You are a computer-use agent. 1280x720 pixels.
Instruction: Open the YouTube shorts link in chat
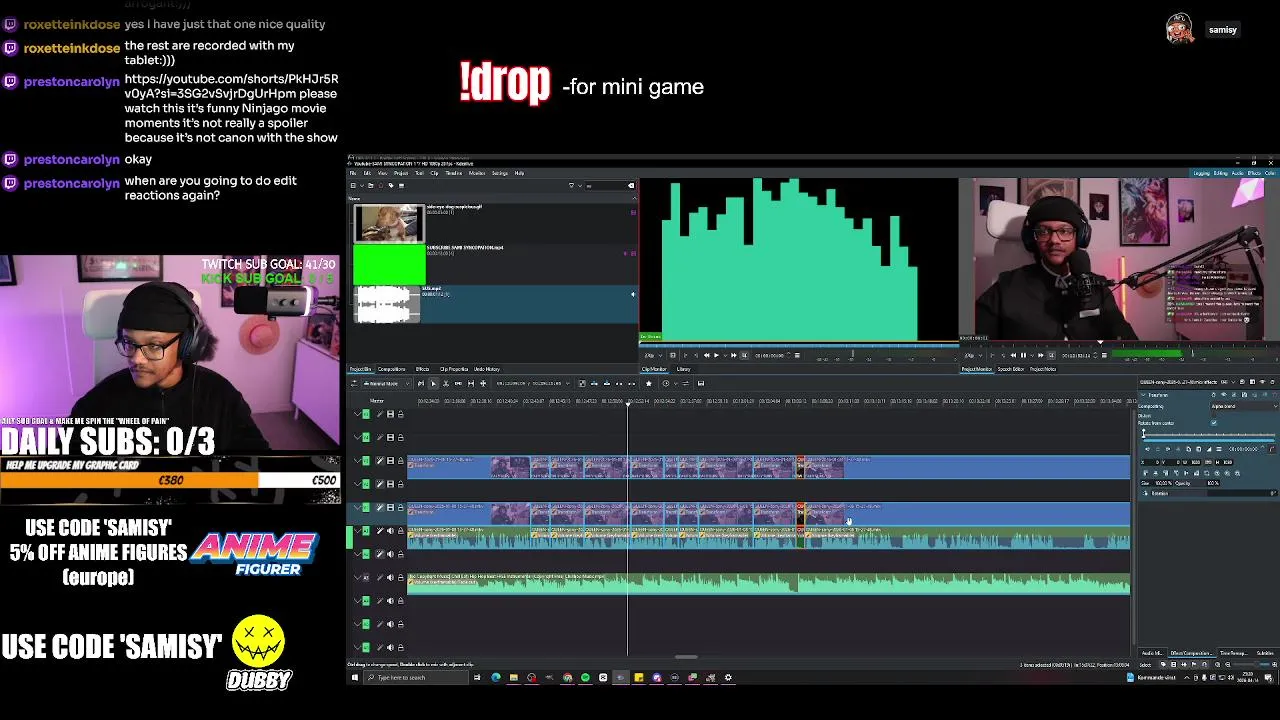coord(231,86)
